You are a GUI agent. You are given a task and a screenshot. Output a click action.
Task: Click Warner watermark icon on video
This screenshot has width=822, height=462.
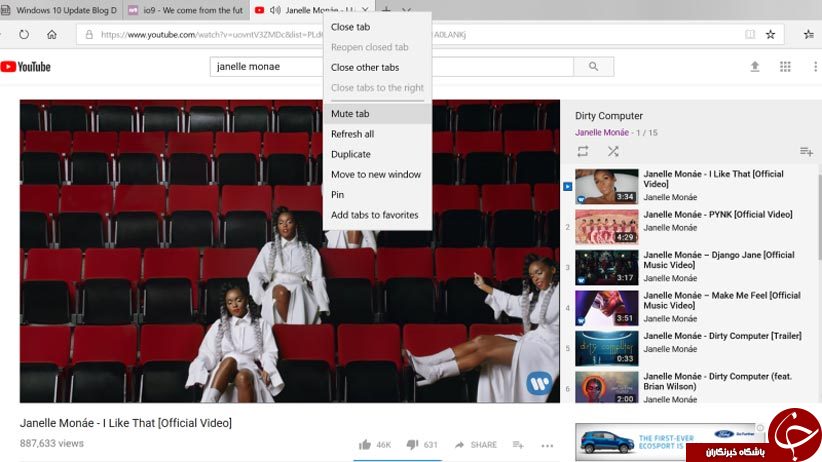(538, 383)
